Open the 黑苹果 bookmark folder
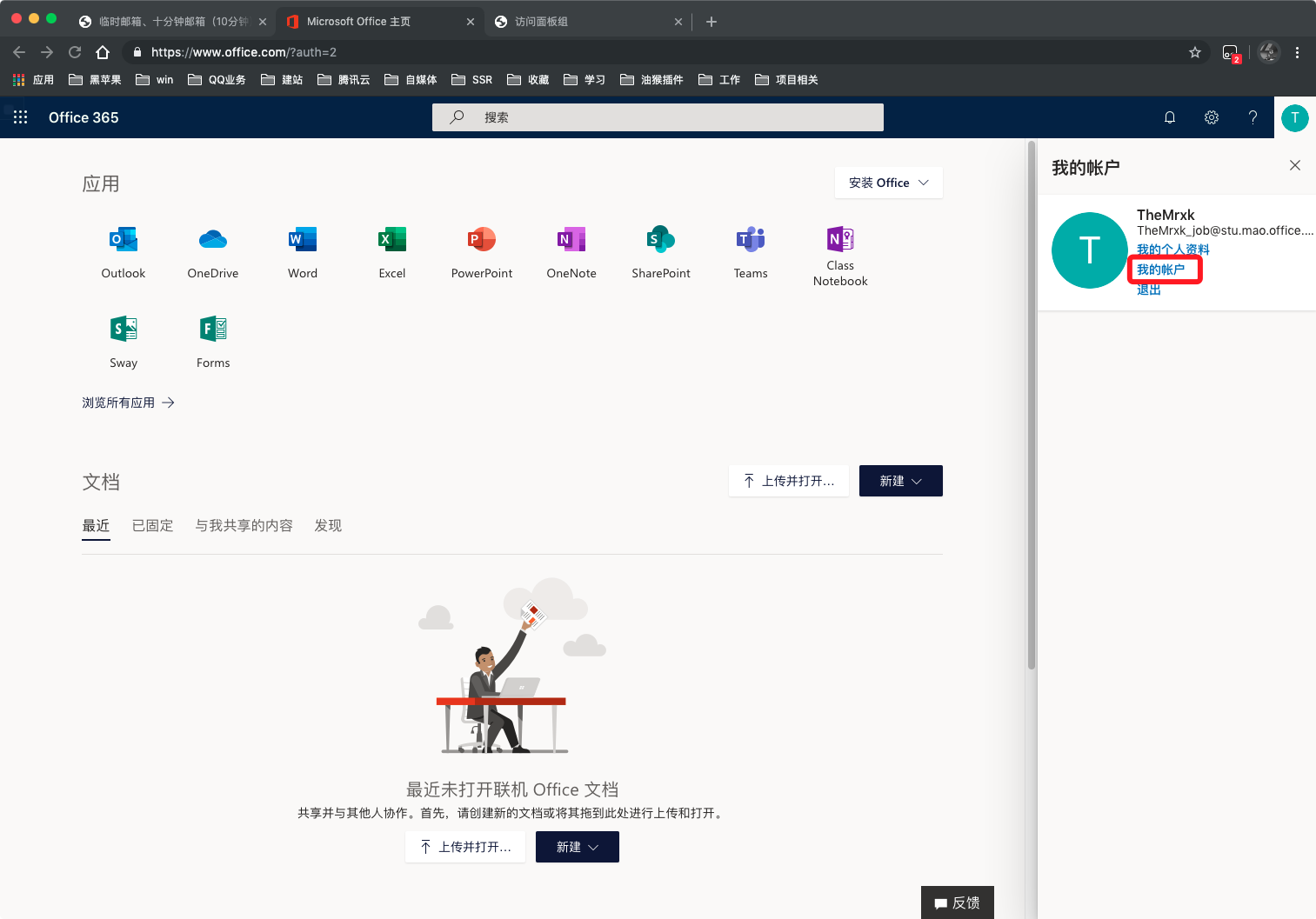This screenshot has width=1316, height=919. point(95,80)
